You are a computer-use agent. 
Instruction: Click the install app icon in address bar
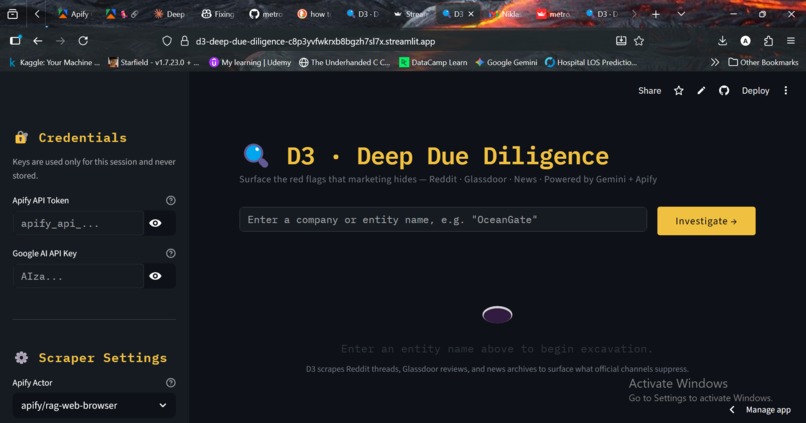pos(621,41)
